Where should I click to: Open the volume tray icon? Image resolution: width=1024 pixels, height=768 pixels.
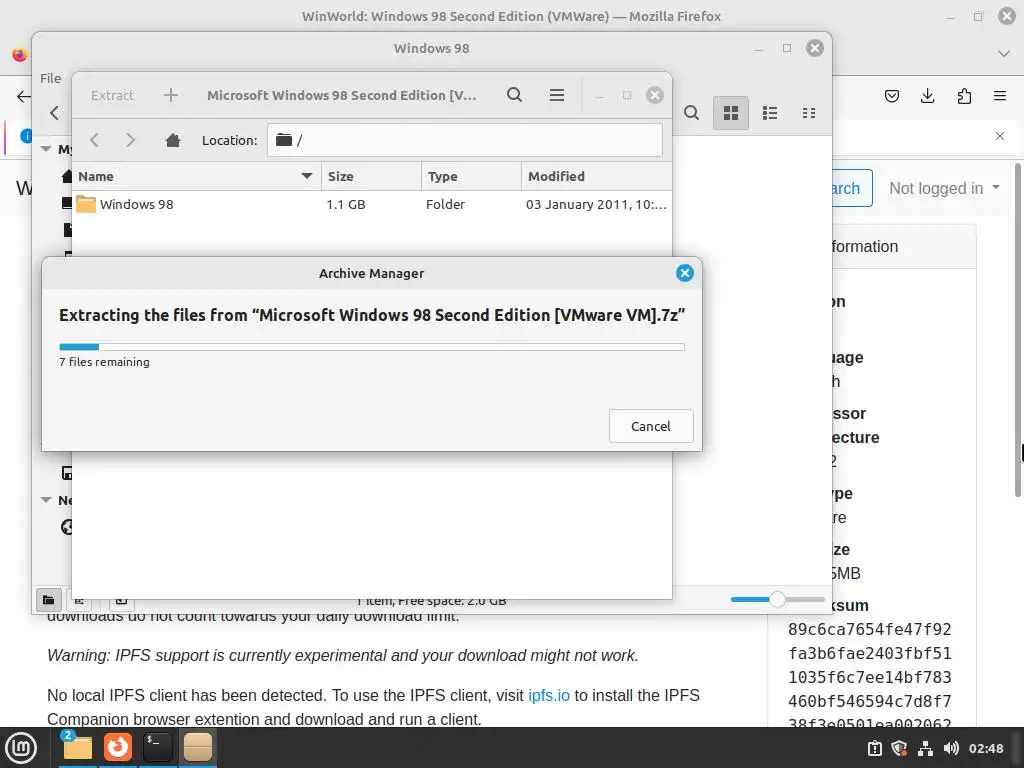pyautogui.click(x=951, y=748)
